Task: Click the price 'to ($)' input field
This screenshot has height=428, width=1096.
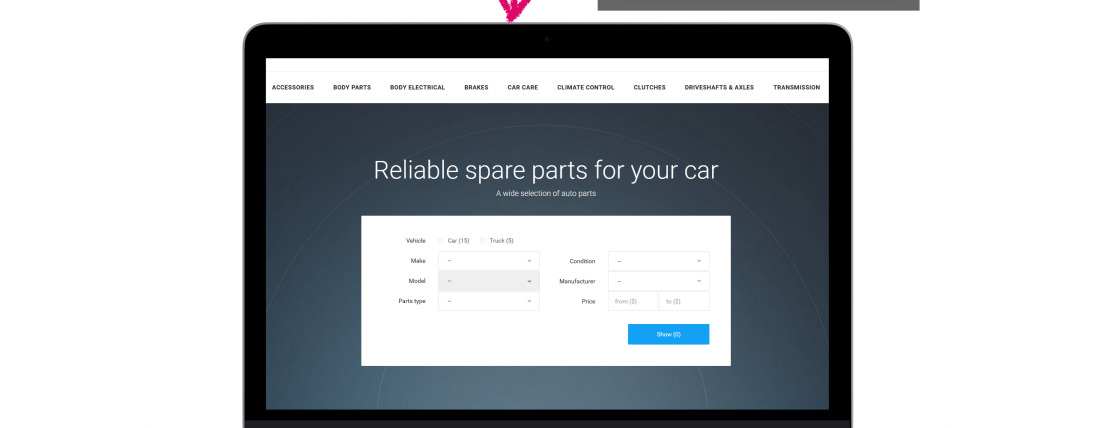Action: (684, 301)
